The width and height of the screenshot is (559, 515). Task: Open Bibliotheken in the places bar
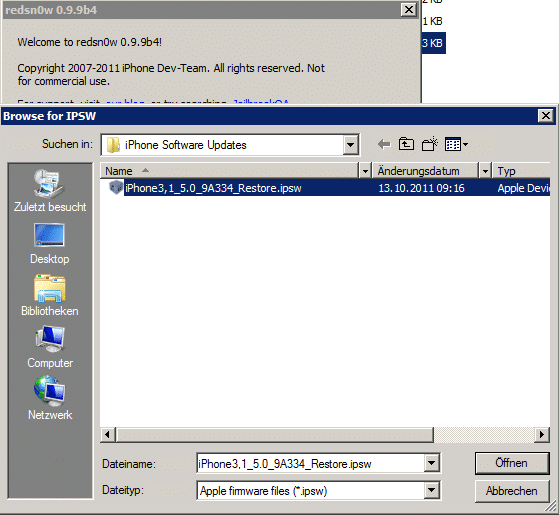[50, 296]
